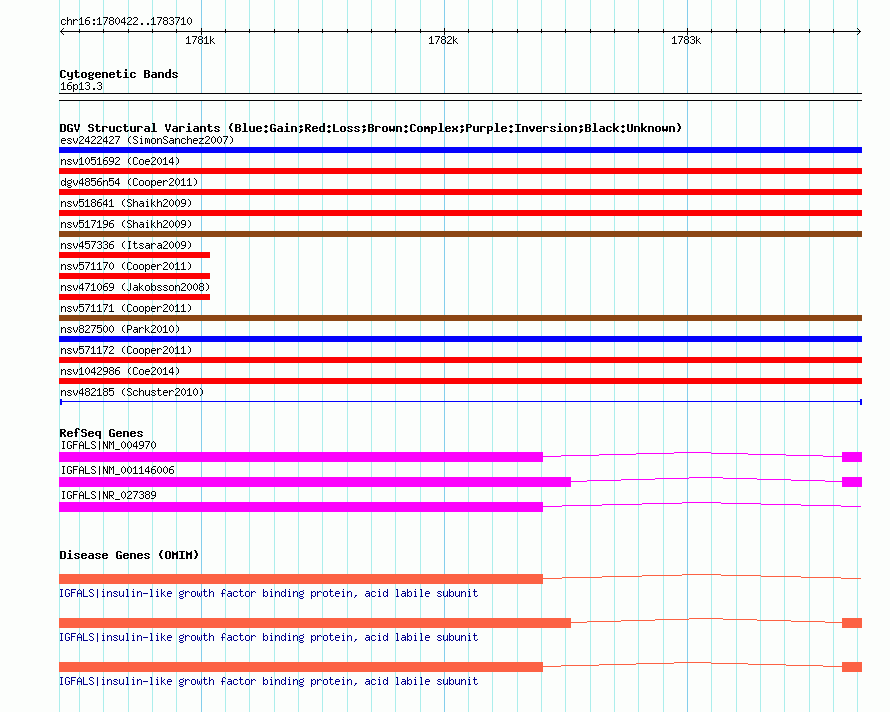The image size is (890, 712).
Task: Click the nsv1051692 (Coe2014) label
Action: [120, 161]
